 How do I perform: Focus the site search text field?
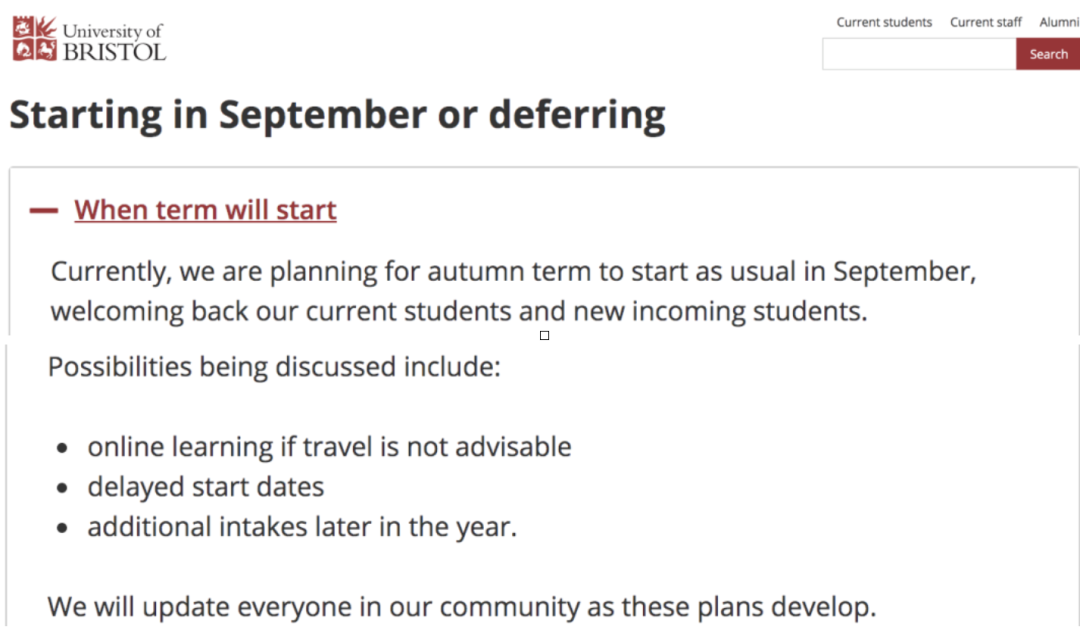[918, 54]
